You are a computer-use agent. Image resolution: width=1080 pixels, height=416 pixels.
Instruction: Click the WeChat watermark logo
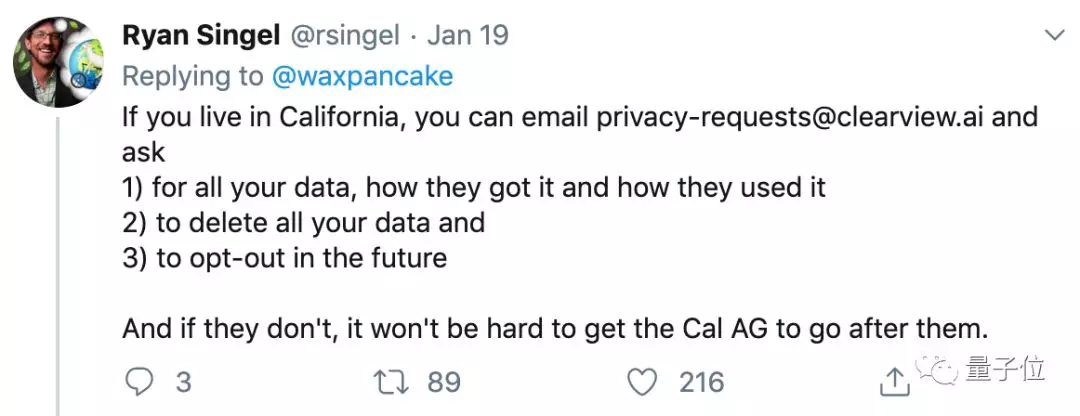pos(939,371)
